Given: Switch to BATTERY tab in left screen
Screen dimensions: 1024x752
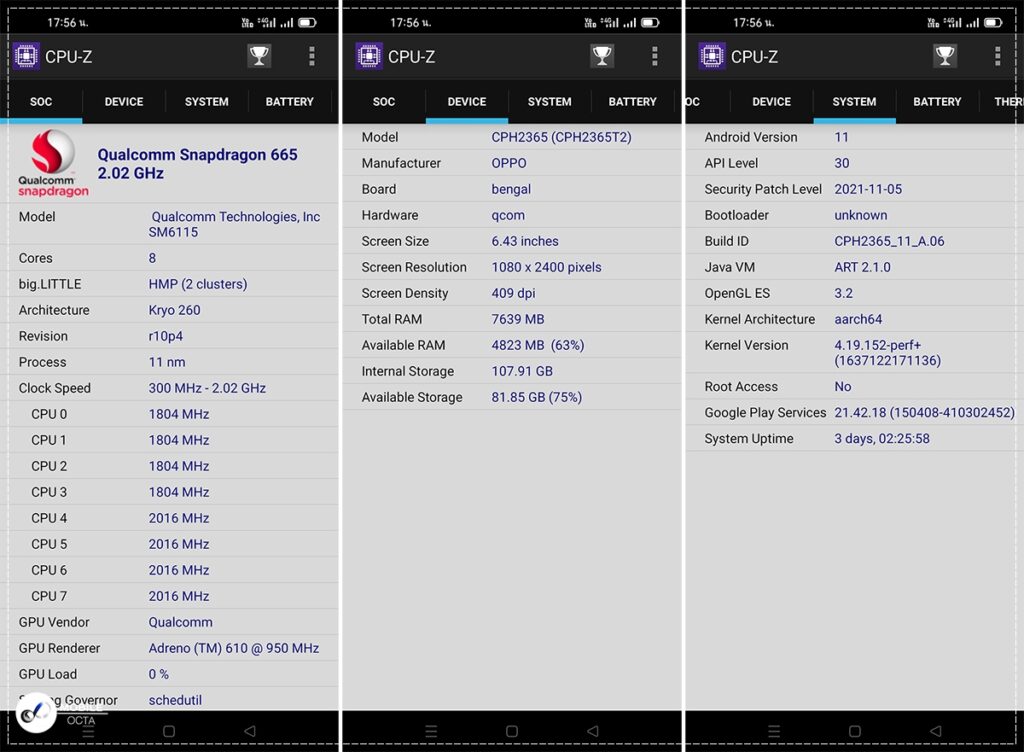Looking at the screenshot, I should [x=289, y=102].
